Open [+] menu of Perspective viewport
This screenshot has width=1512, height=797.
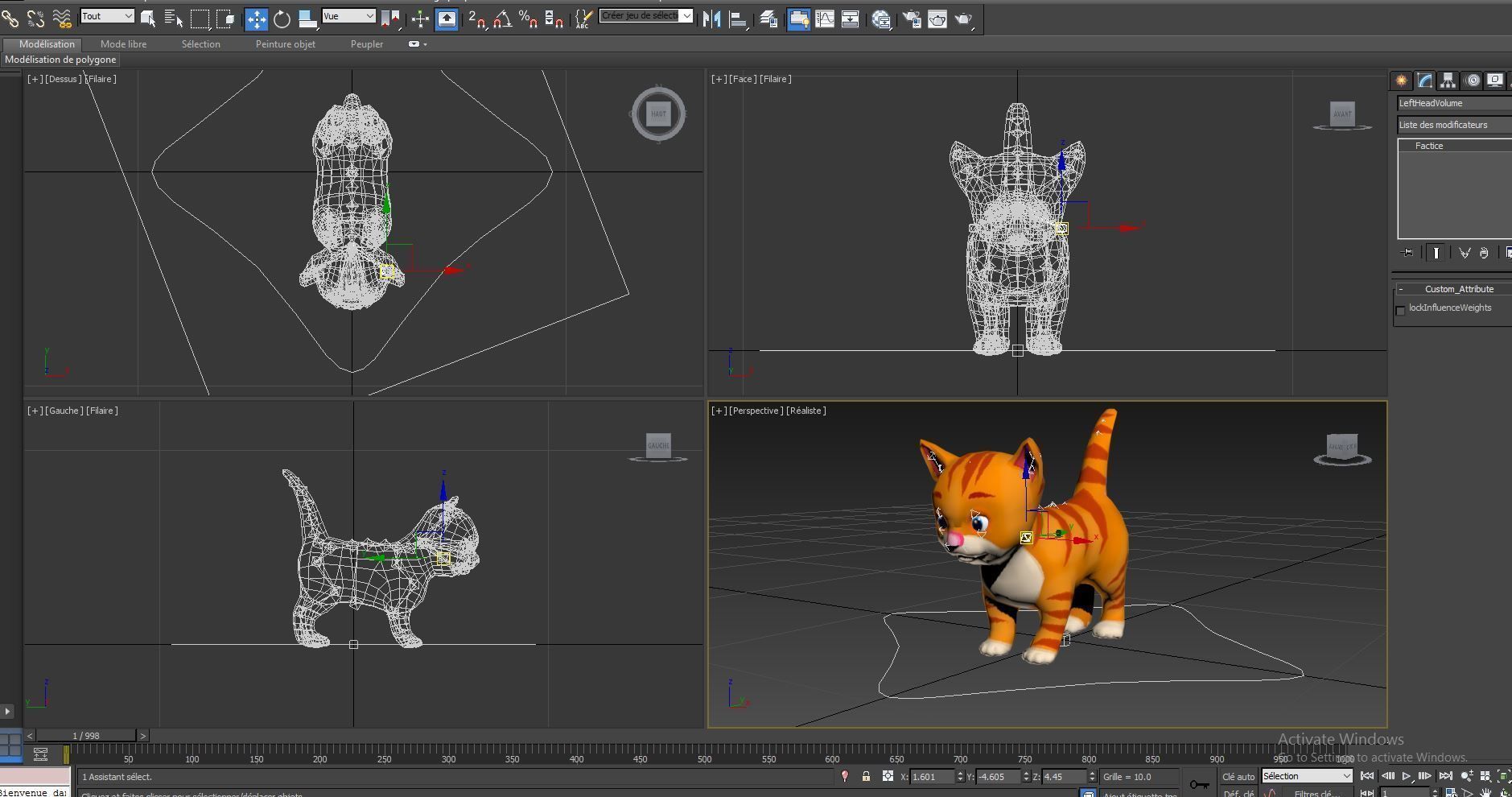pyautogui.click(x=719, y=411)
